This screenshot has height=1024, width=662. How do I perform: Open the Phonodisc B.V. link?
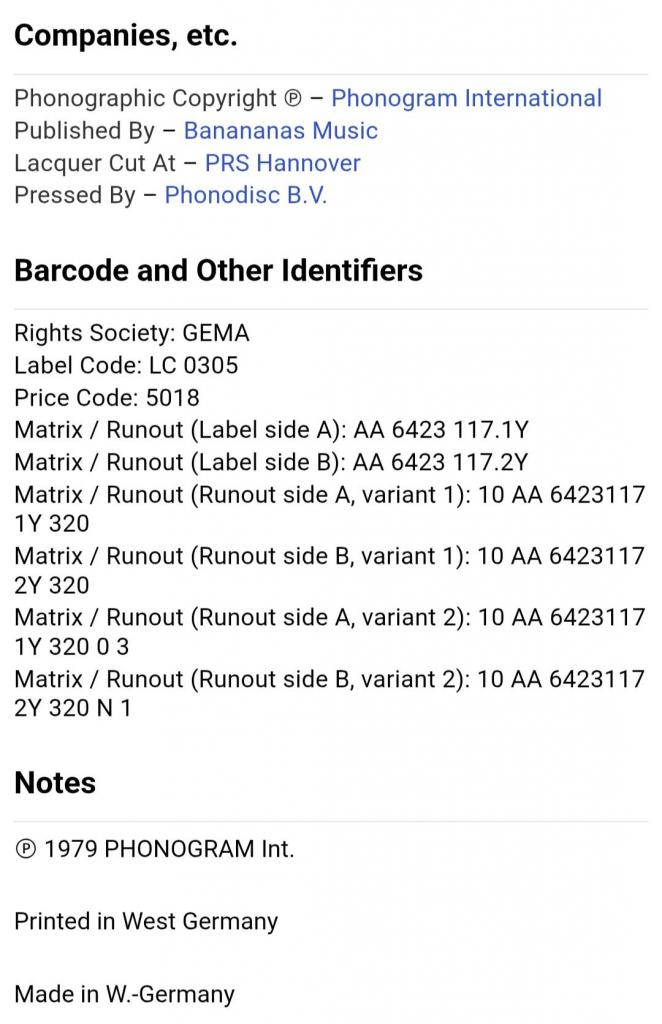245,195
